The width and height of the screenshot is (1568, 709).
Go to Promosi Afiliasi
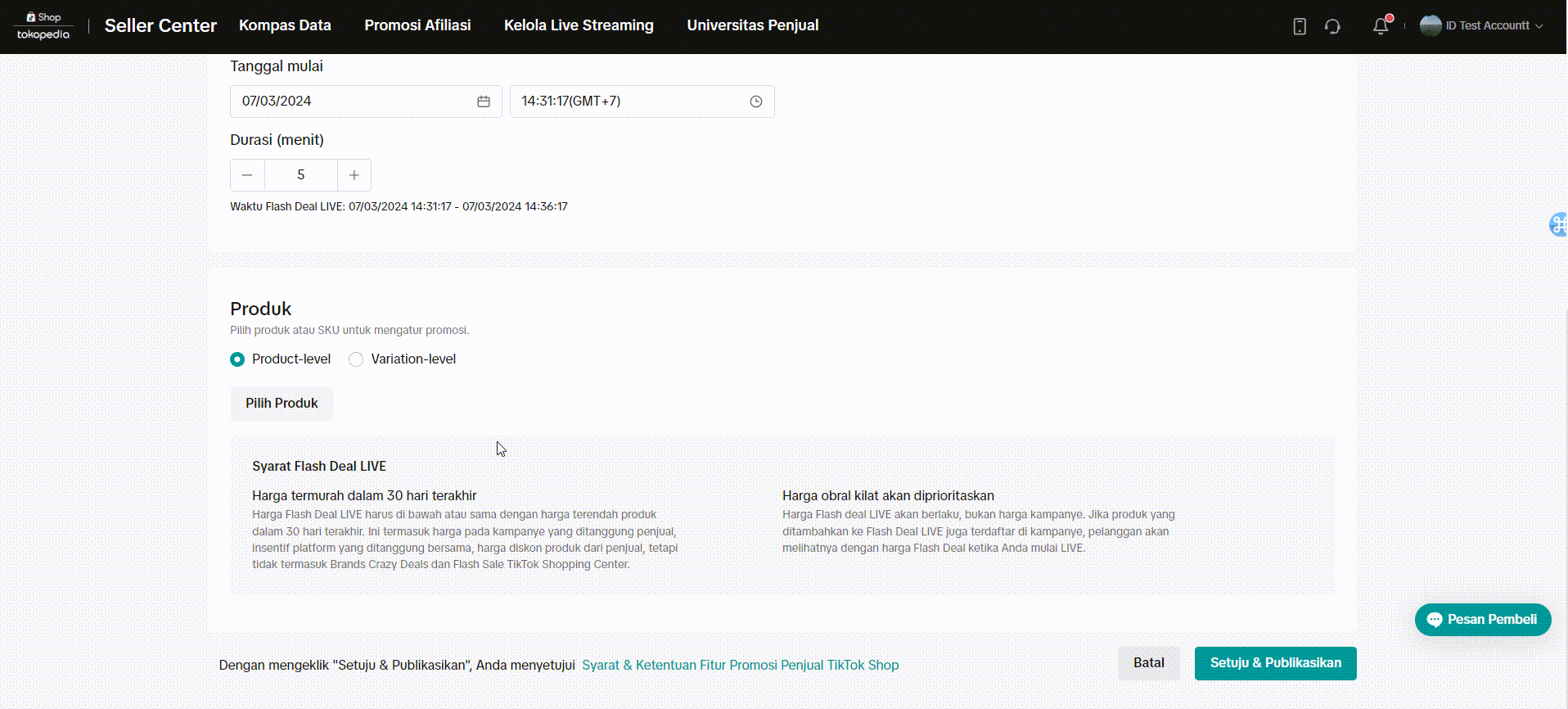417,25
